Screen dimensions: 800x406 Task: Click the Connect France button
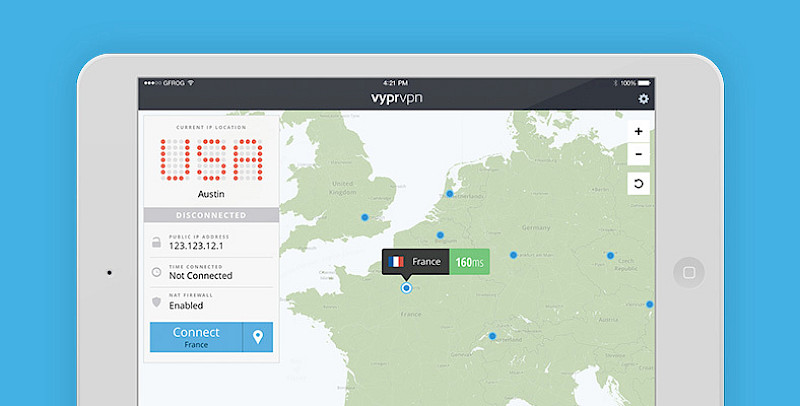click(x=196, y=337)
